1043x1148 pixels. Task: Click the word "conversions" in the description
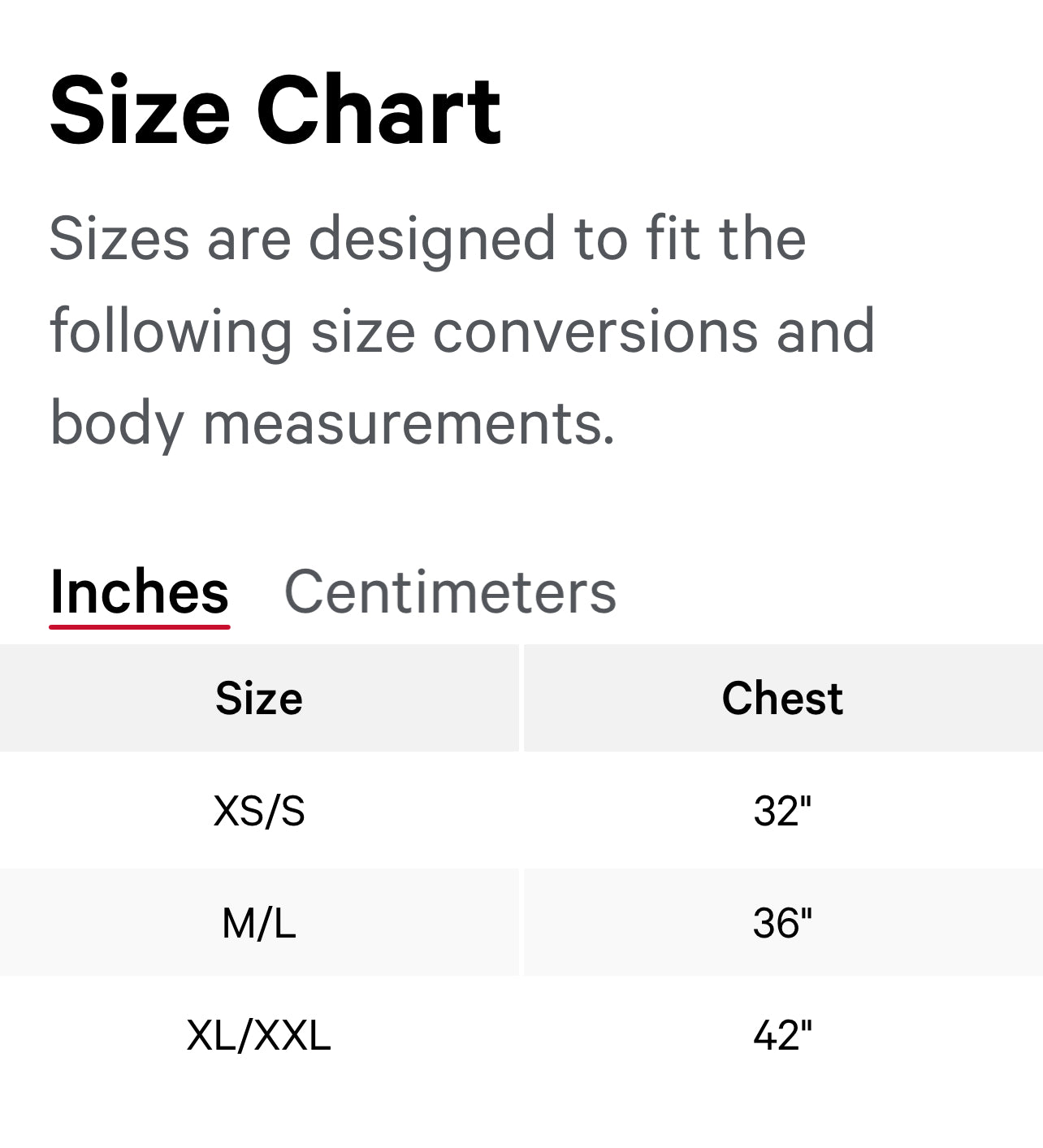595,331
